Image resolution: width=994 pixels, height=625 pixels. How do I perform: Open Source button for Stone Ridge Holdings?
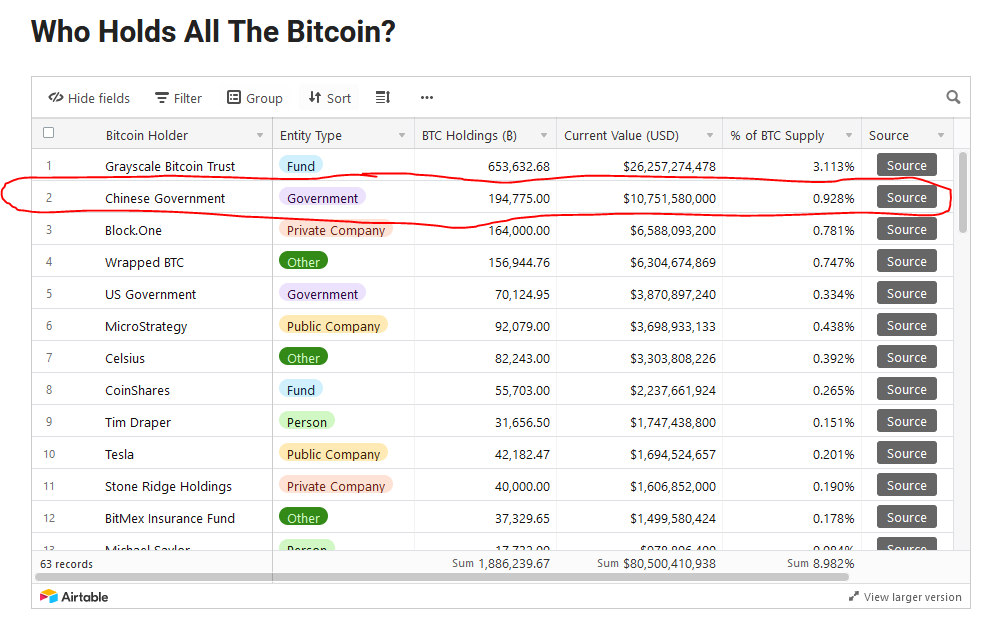click(907, 485)
